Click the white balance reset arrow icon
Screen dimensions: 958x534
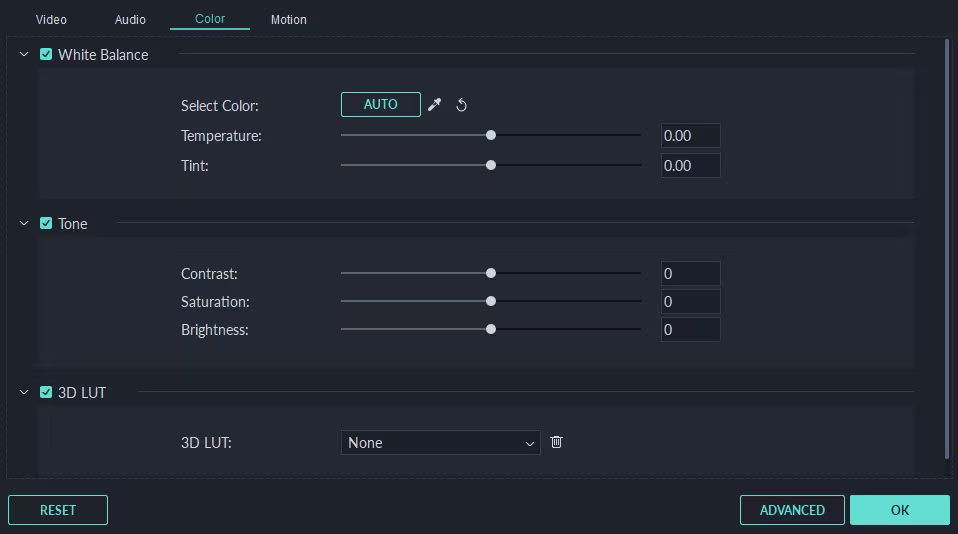462,105
